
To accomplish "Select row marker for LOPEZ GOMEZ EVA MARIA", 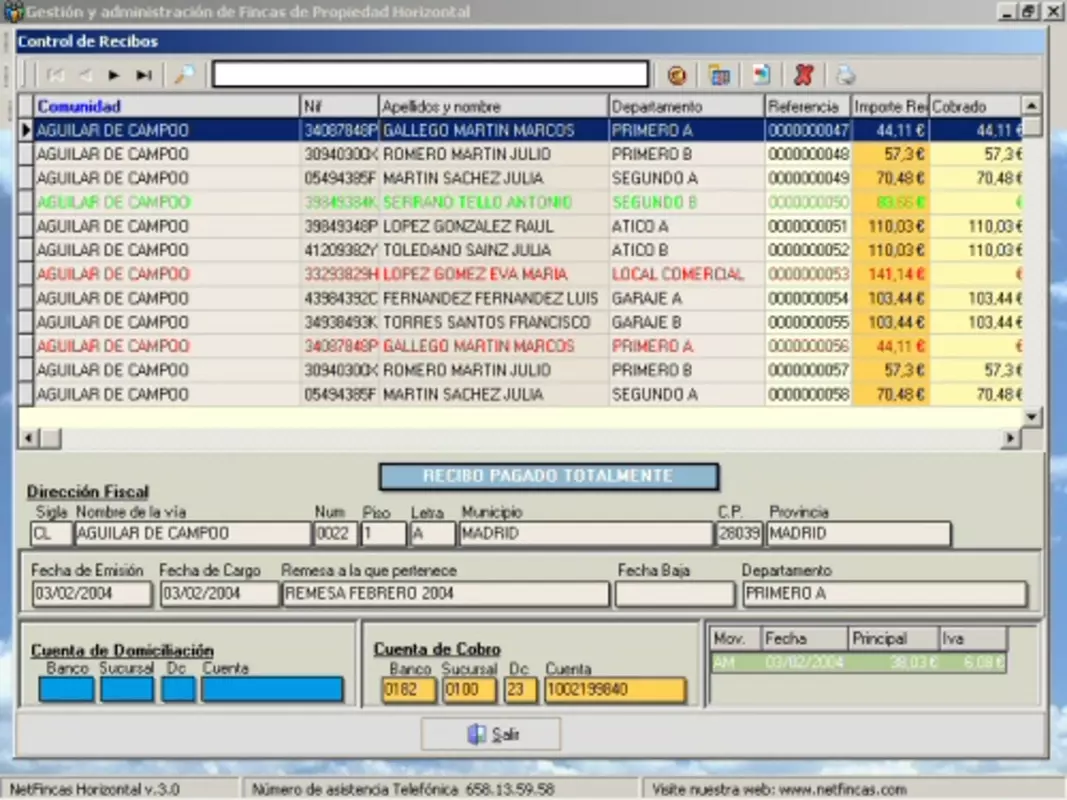I will [x=25, y=274].
